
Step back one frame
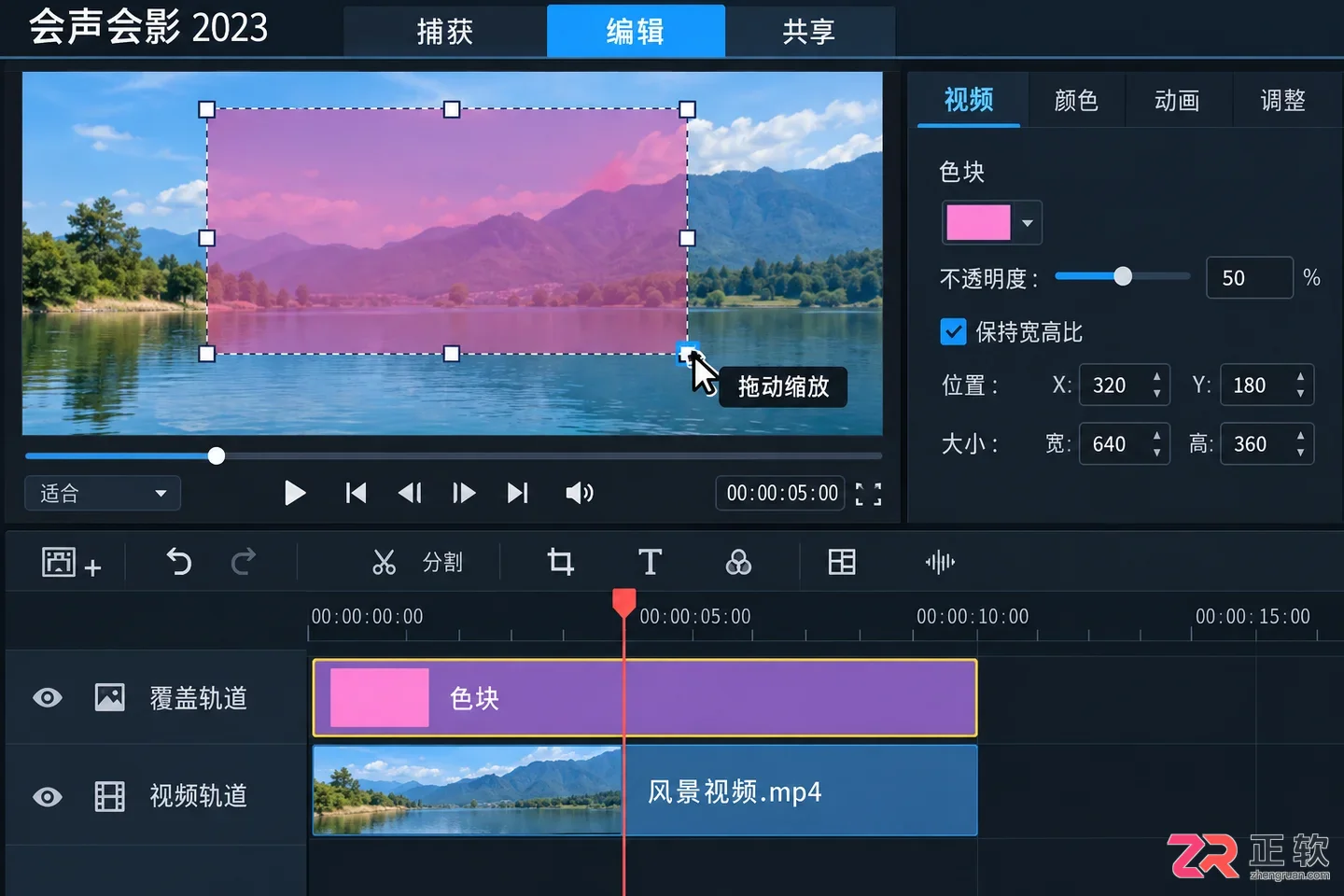[x=410, y=493]
